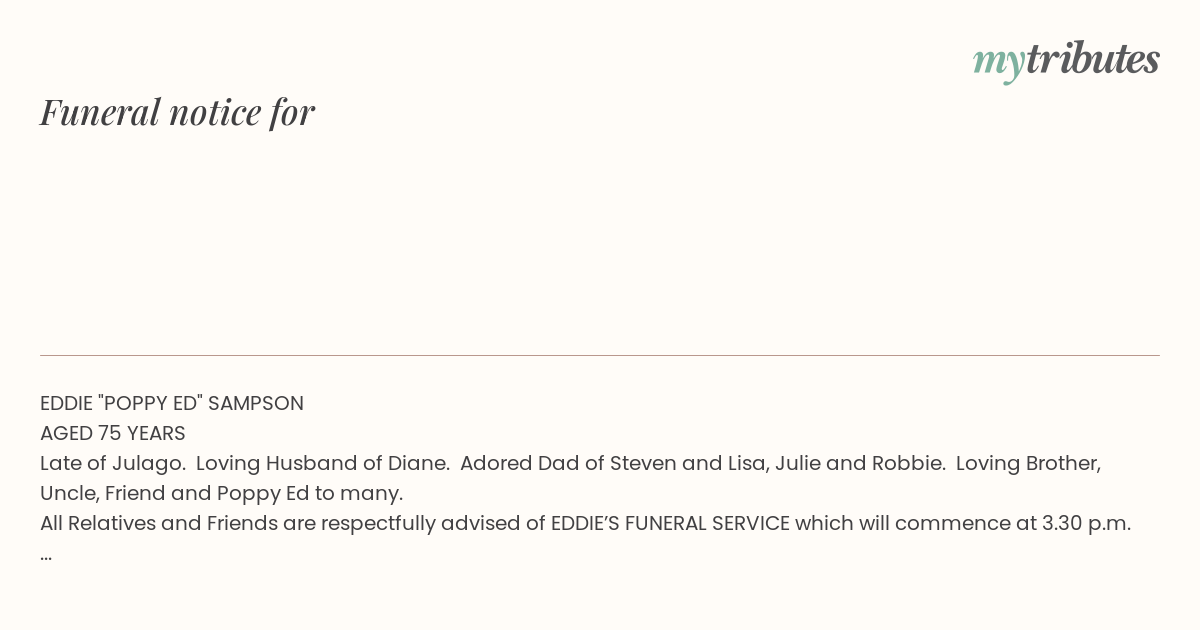Click the "EDDIE'S FUNERAL SERVICE" text

(x=670, y=523)
